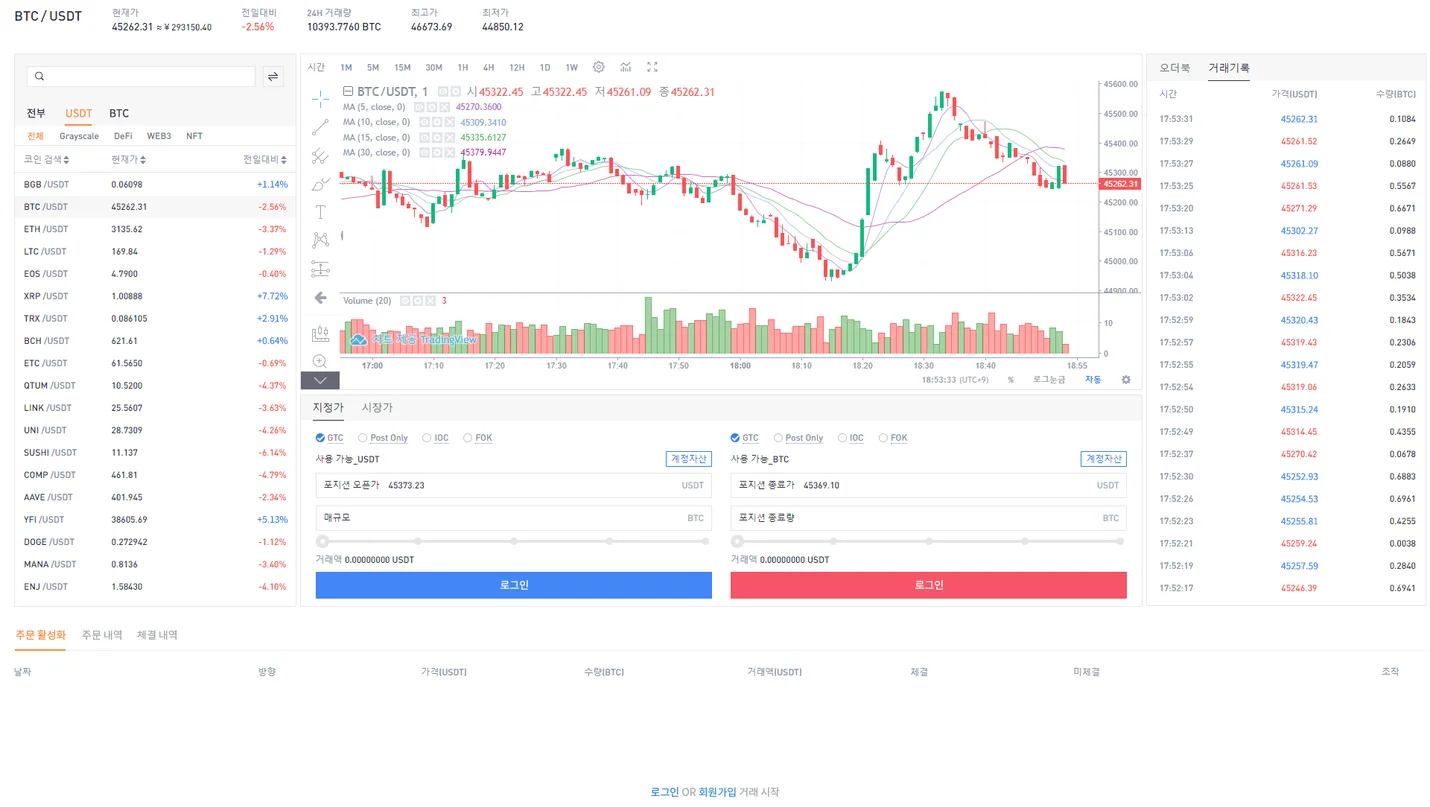Open settings for MA 15 indicator

[437, 137]
